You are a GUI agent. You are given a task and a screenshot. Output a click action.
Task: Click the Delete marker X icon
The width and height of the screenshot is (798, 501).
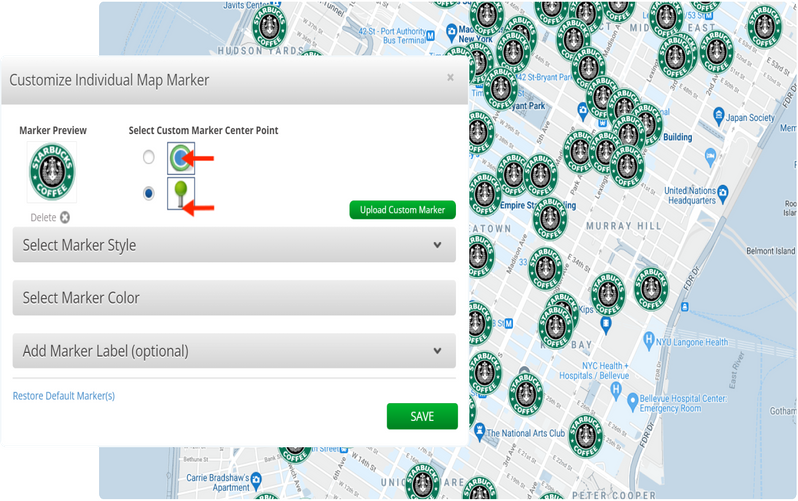[x=65, y=217]
